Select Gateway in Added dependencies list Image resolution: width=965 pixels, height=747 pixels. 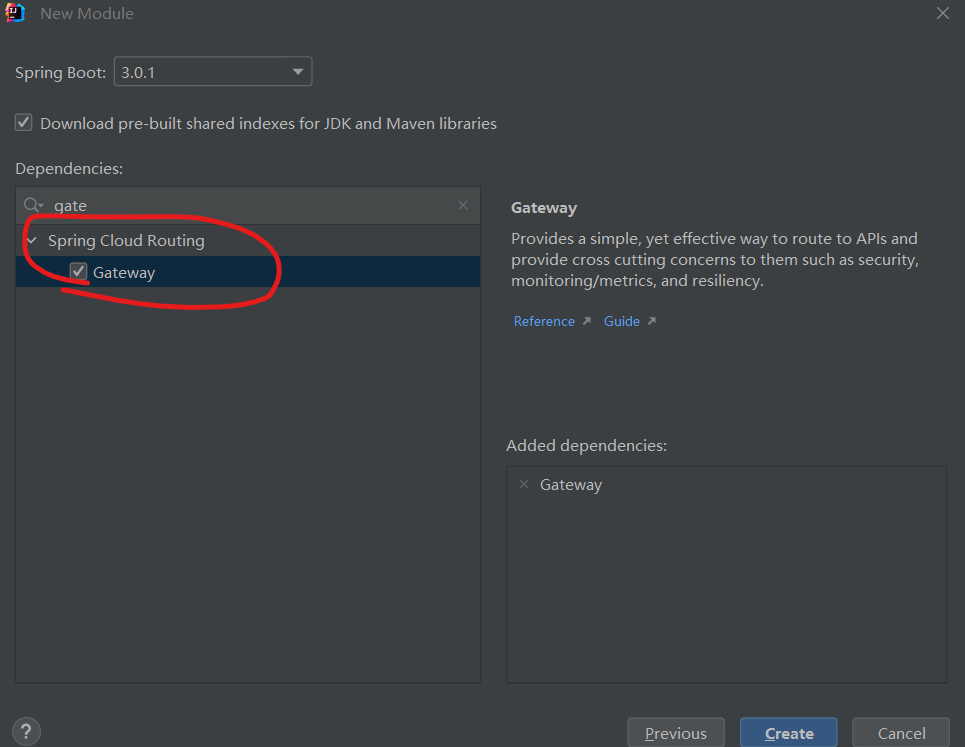click(x=571, y=485)
